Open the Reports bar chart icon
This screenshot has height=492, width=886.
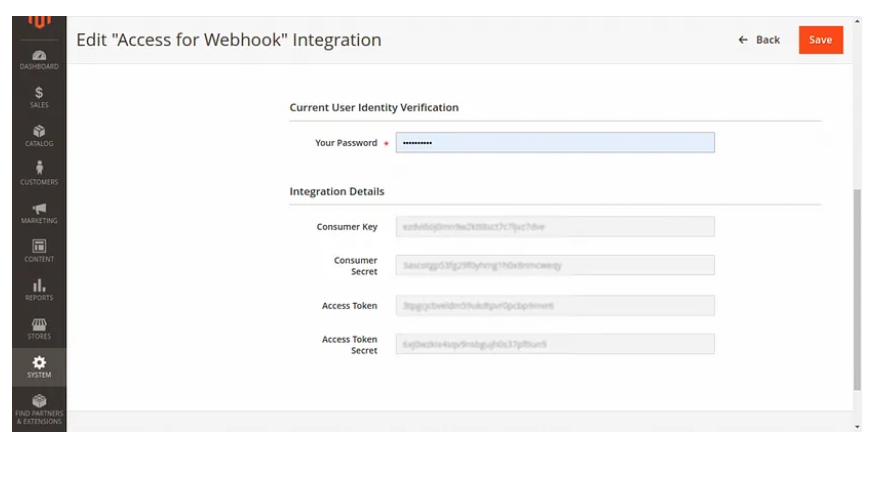[39, 290]
